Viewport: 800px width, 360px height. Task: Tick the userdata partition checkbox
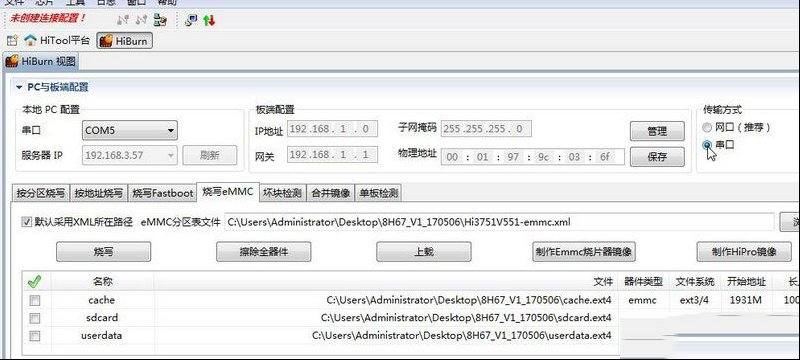[x=34, y=336]
